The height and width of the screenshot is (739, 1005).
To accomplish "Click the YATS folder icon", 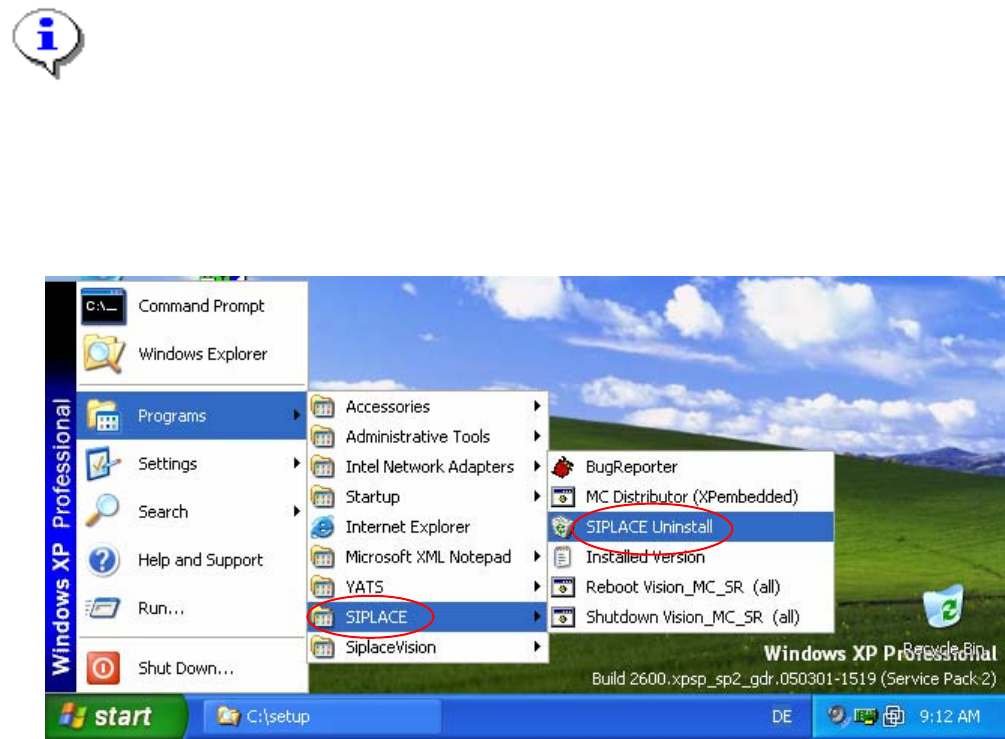I will click(x=323, y=587).
